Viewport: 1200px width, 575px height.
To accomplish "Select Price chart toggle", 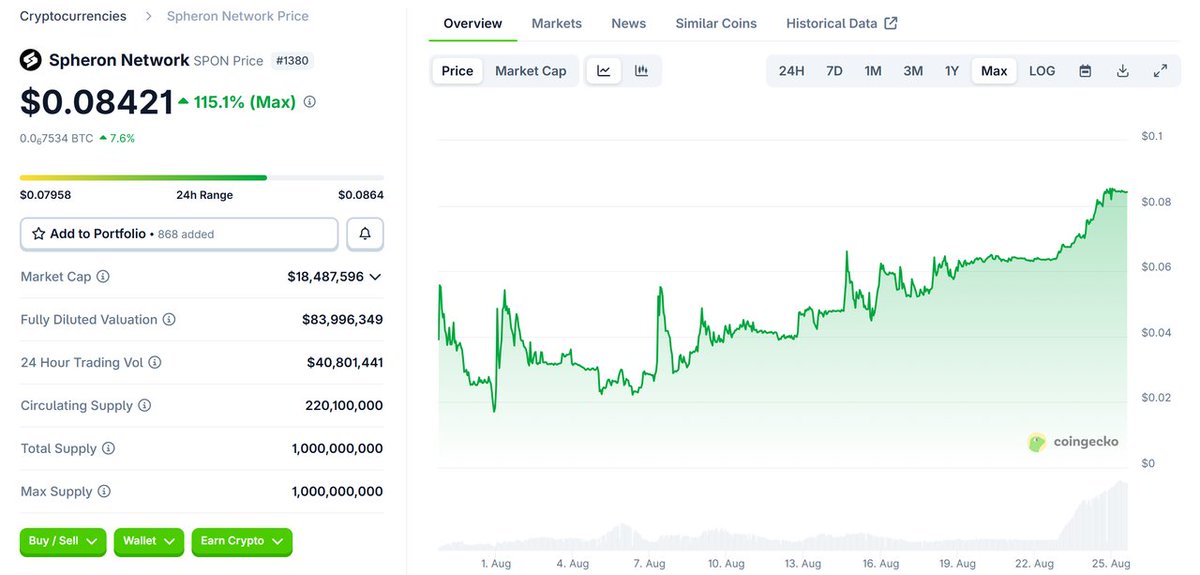I will [458, 71].
